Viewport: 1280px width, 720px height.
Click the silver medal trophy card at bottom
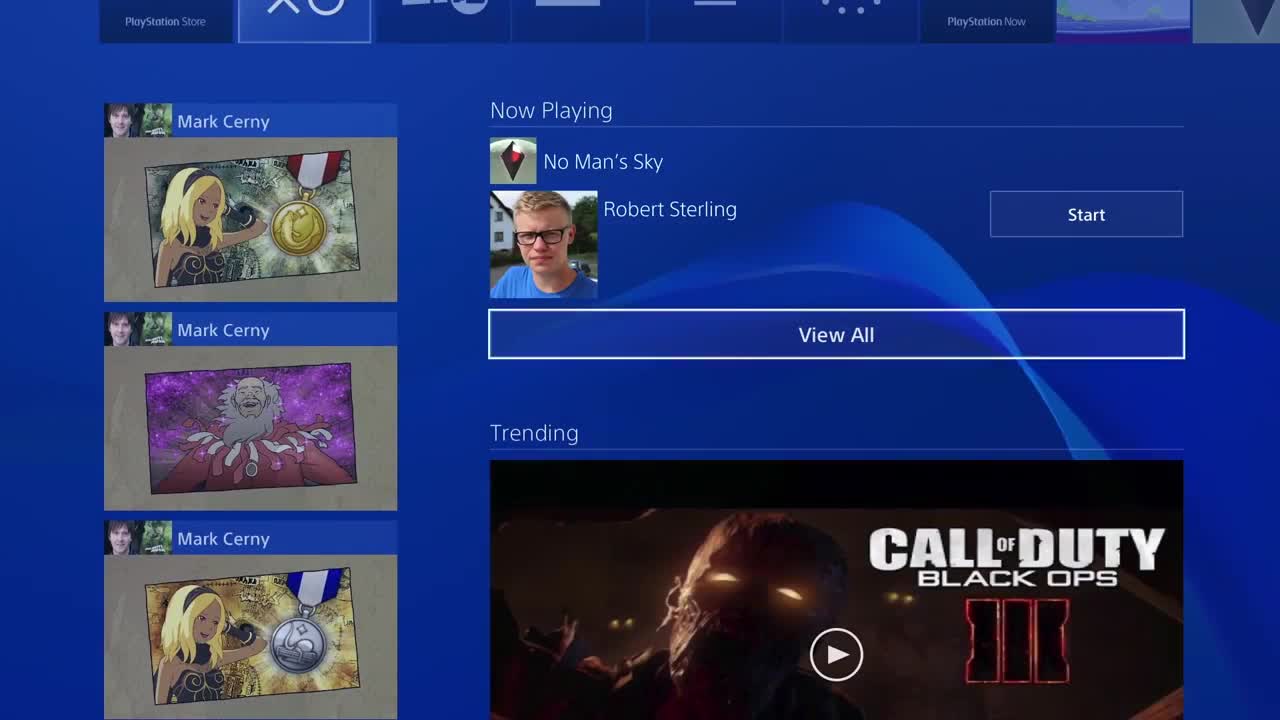point(250,630)
